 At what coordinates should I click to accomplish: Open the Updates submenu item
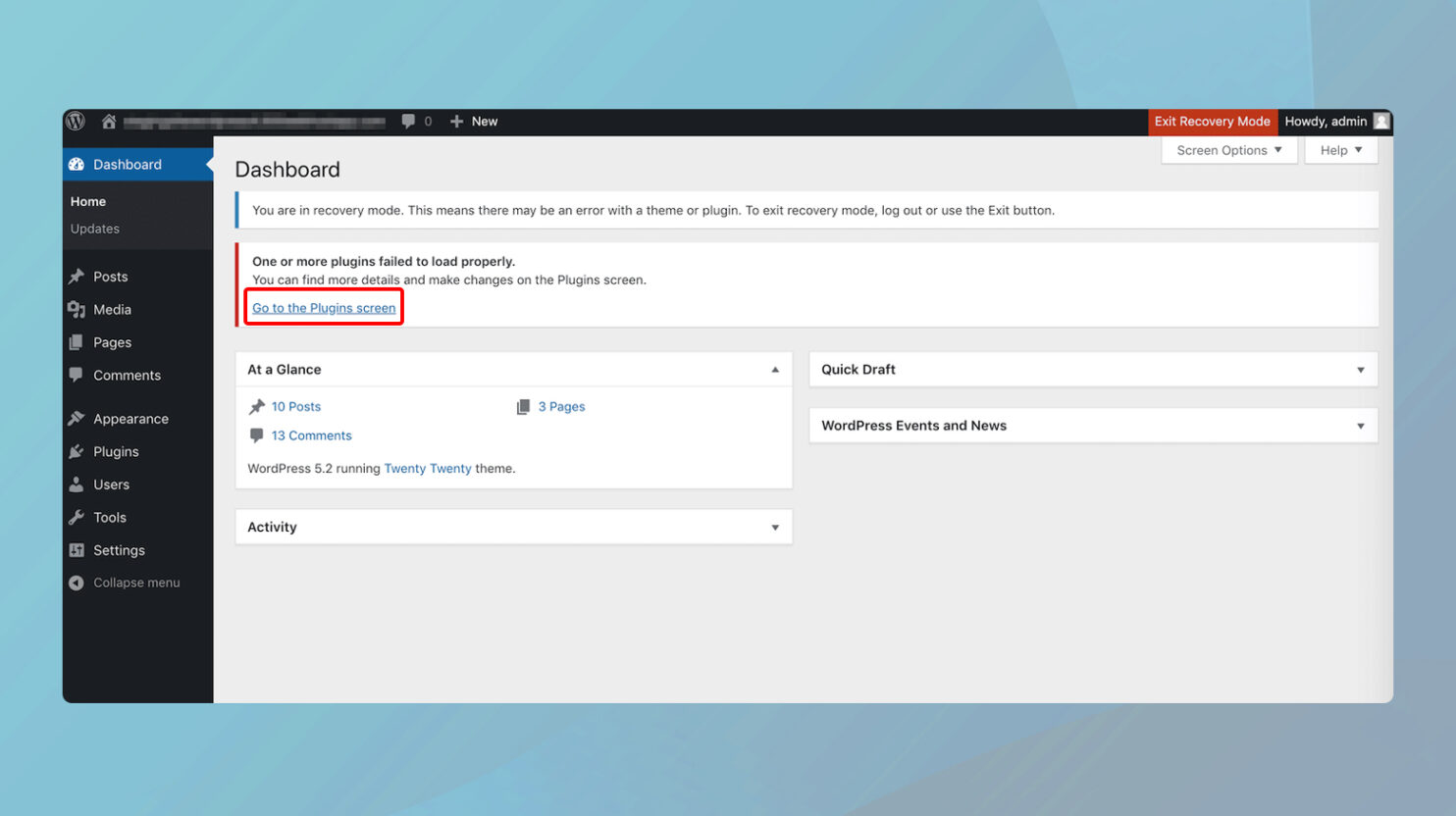click(94, 229)
